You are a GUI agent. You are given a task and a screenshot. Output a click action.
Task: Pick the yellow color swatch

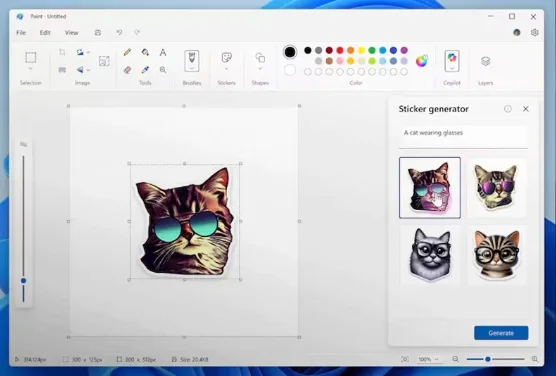[361, 50]
